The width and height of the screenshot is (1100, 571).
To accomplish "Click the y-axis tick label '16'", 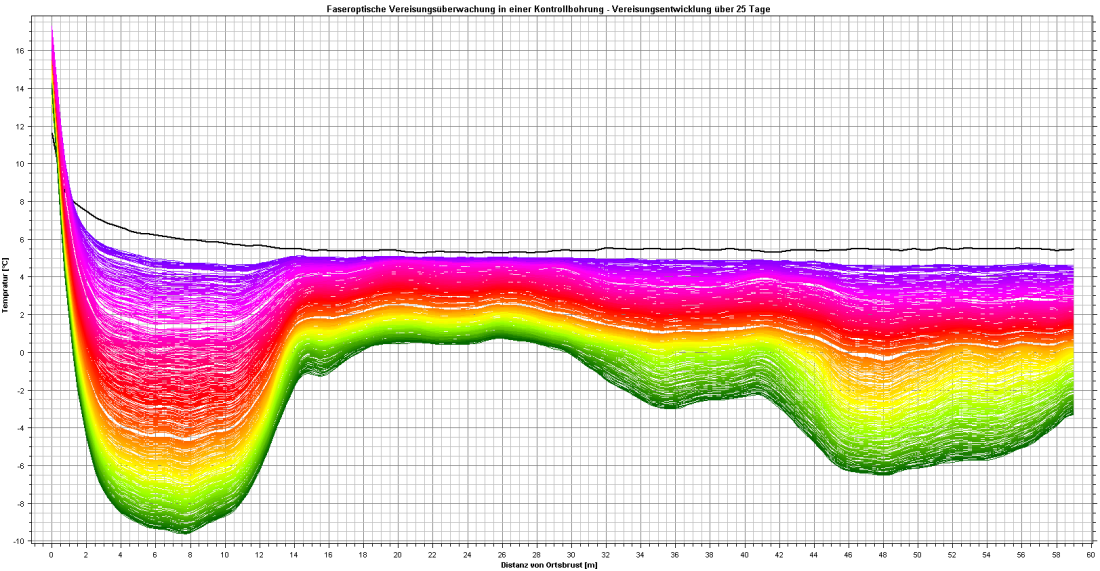I will [22, 51].
